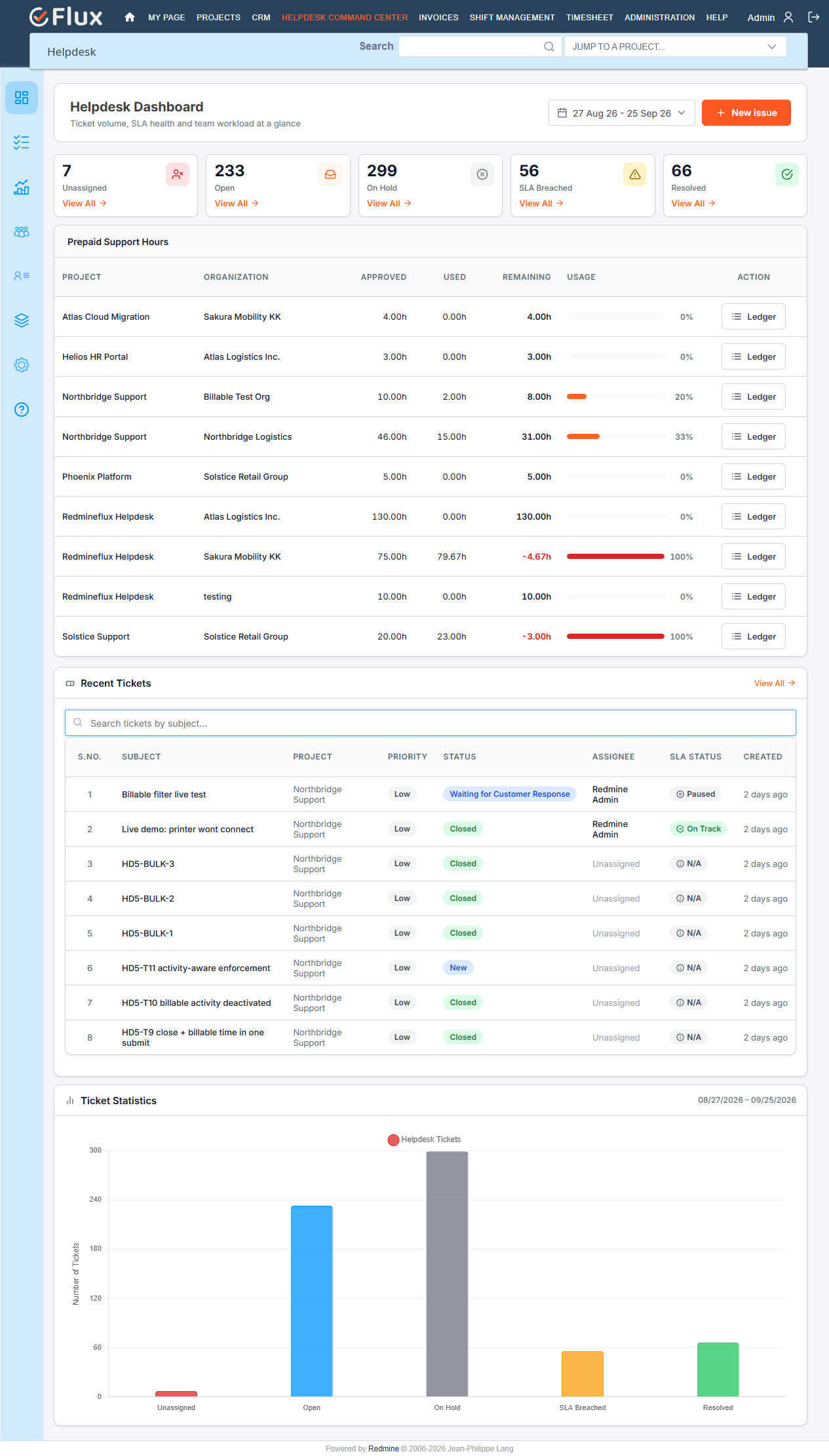Viewport: 829px width, 1456px height.
Task: Click the green Resolved chart bar
Action: point(718,1370)
